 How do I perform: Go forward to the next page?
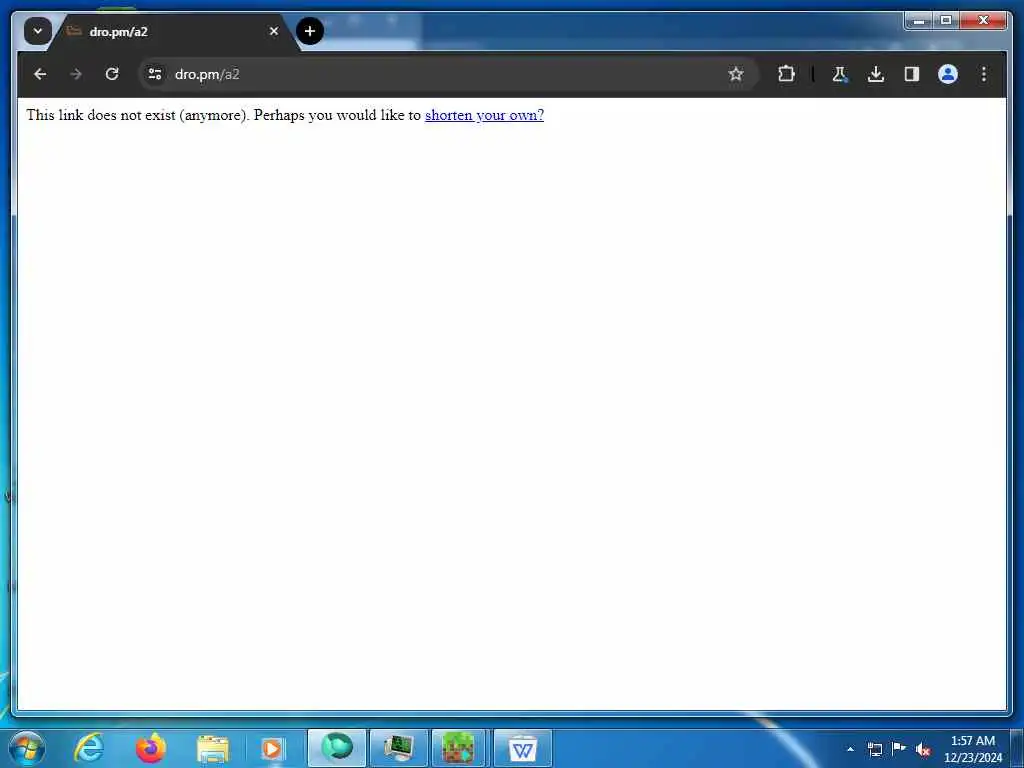[x=76, y=74]
